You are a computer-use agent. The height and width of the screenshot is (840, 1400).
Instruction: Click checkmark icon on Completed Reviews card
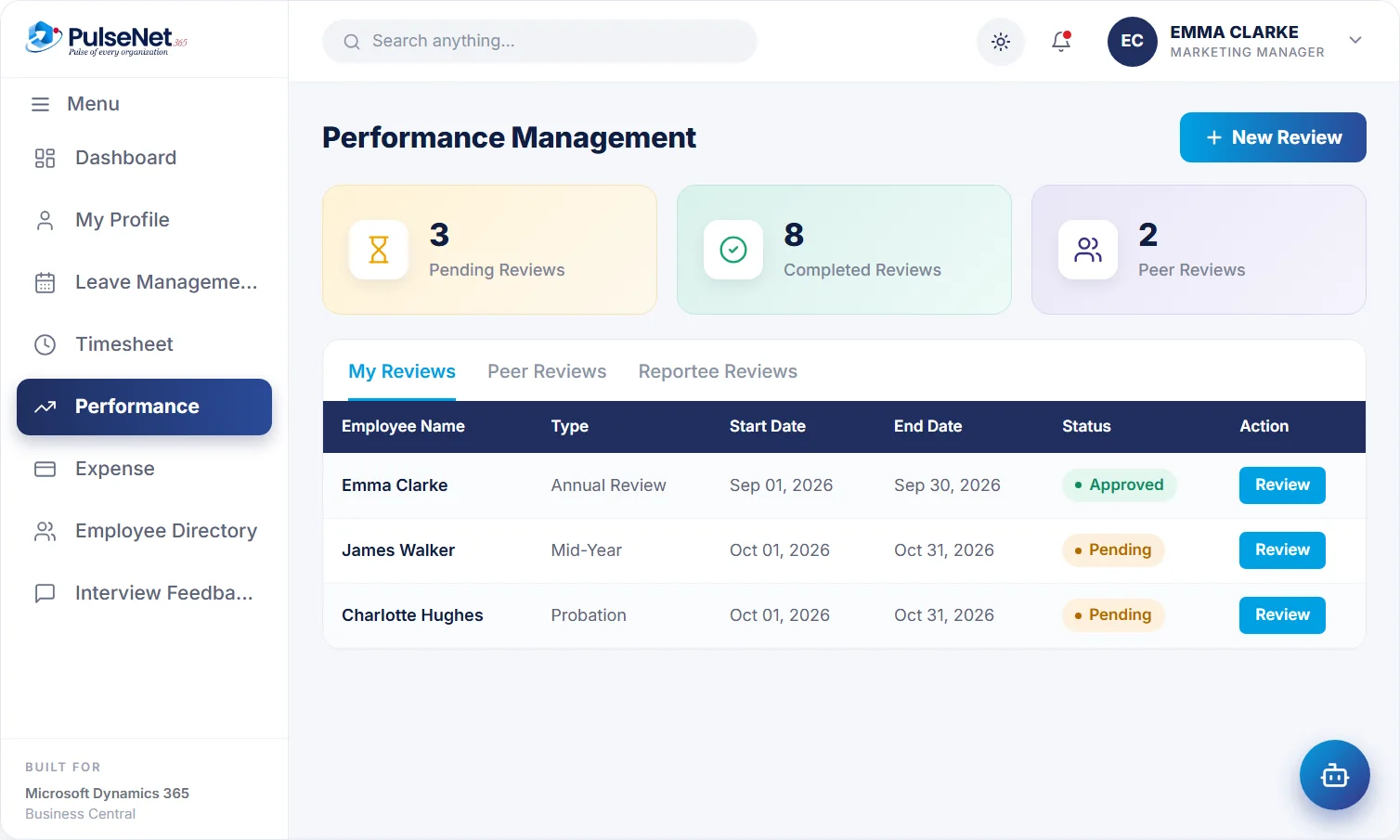[x=733, y=250]
